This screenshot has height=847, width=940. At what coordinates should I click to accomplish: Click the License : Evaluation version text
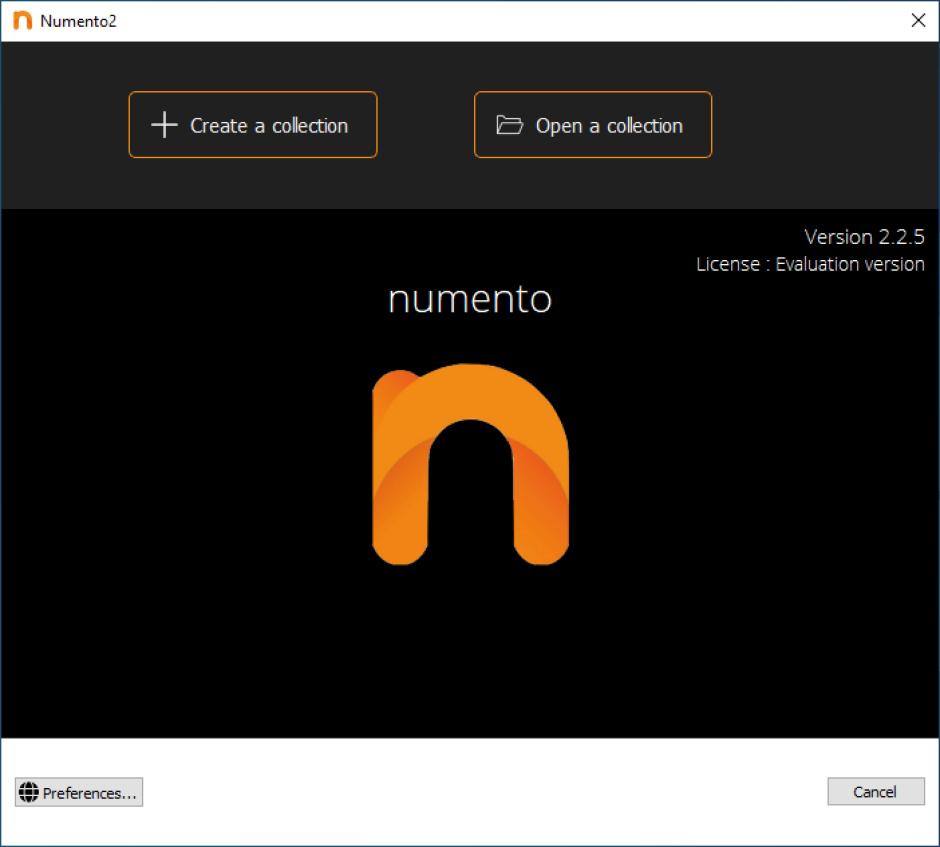pyautogui.click(x=810, y=264)
